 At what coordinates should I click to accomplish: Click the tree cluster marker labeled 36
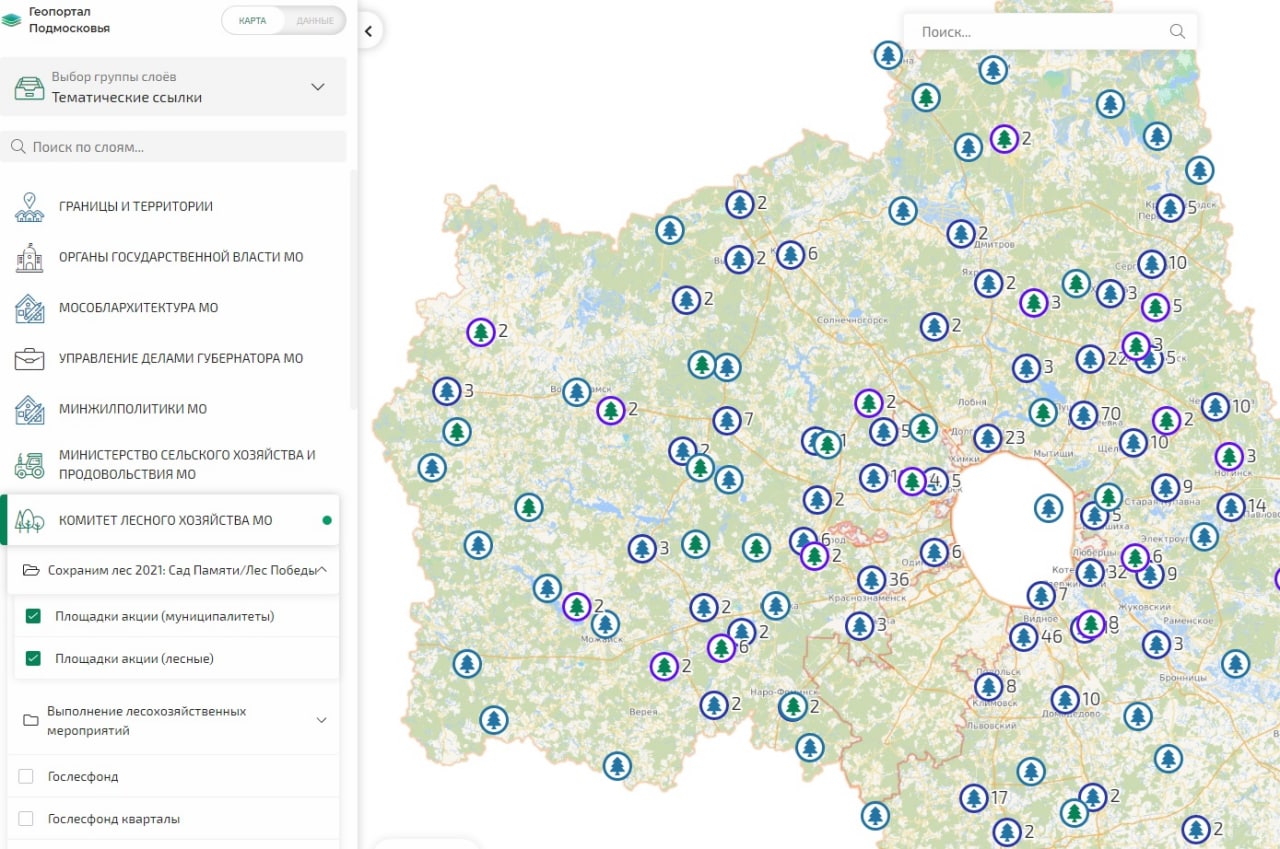(x=871, y=580)
